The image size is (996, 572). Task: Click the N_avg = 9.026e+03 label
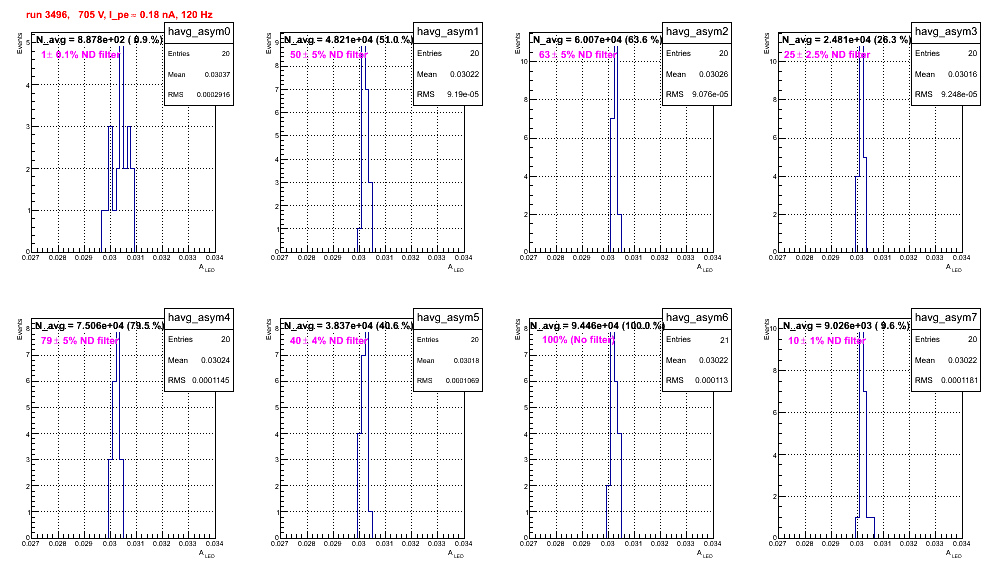tap(846, 326)
